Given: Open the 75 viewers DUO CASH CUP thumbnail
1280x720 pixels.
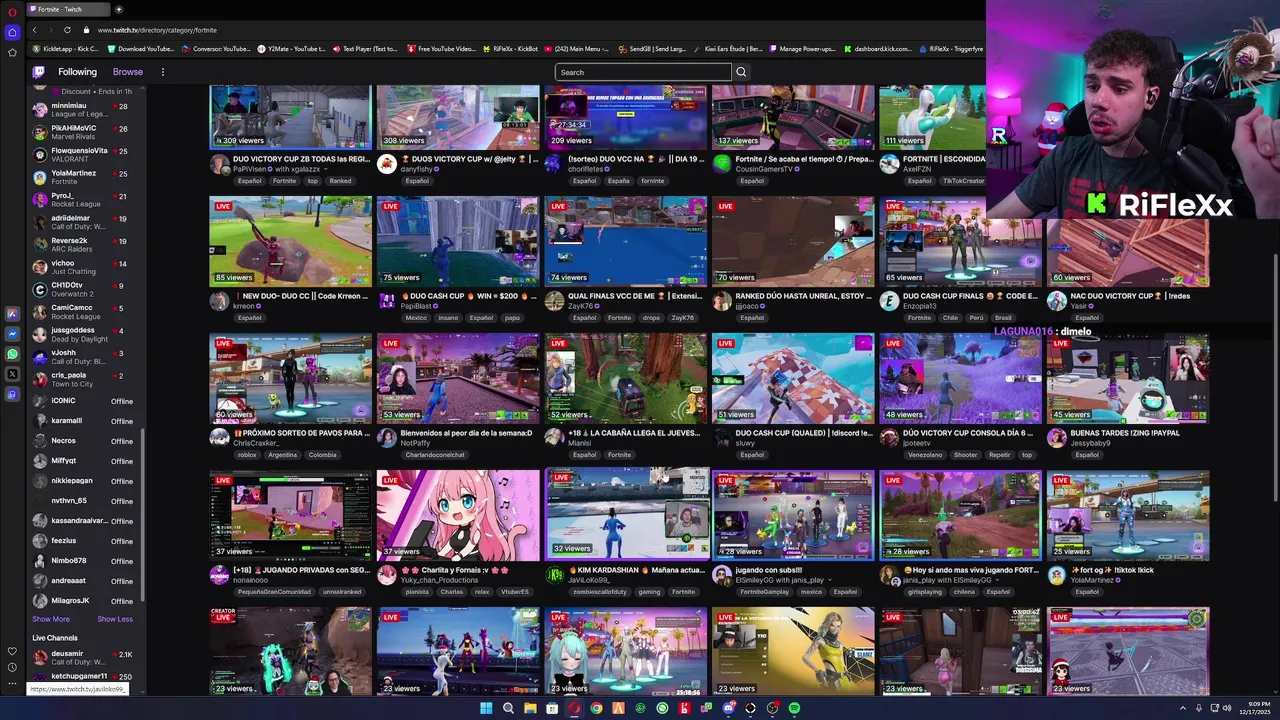Looking at the screenshot, I should tap(458, 241).
